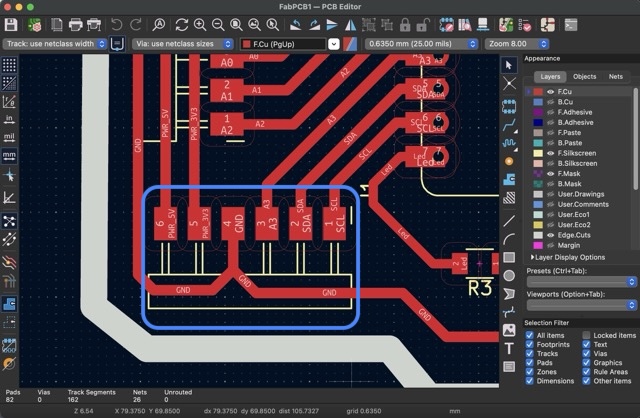Screen dimensions: 640x418
Task: Click the Margin magenta color swatch
Action: [x=538, y=245]
